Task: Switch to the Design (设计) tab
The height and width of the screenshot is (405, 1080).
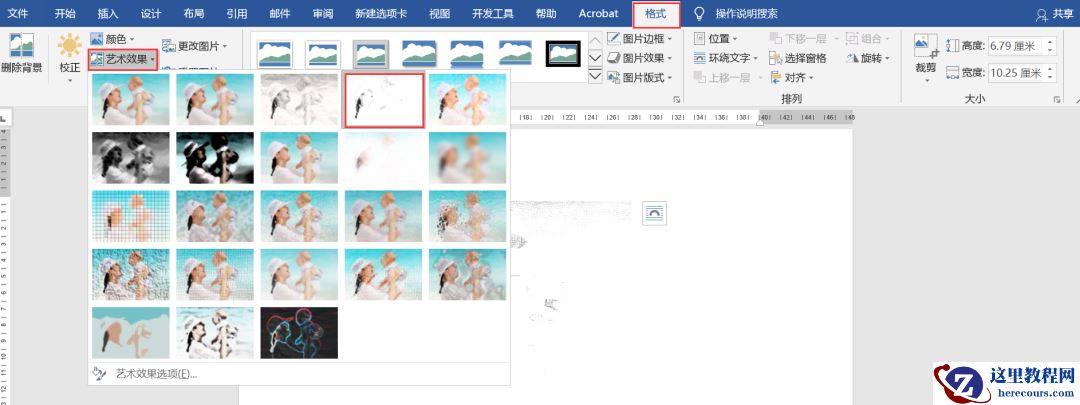Action: coord(151,14)
